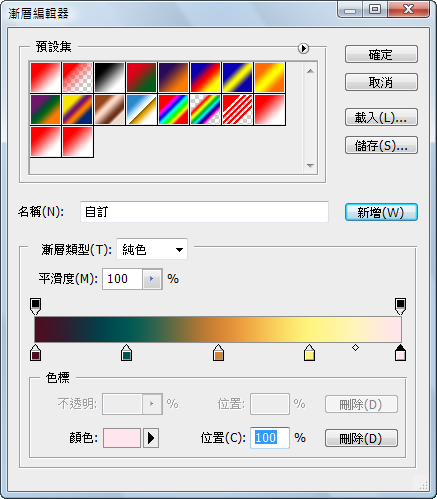The height and width of the screenshot is (499, 437).
Task: Click the 取消 cancel button
Action: click(x=381, y=82)
